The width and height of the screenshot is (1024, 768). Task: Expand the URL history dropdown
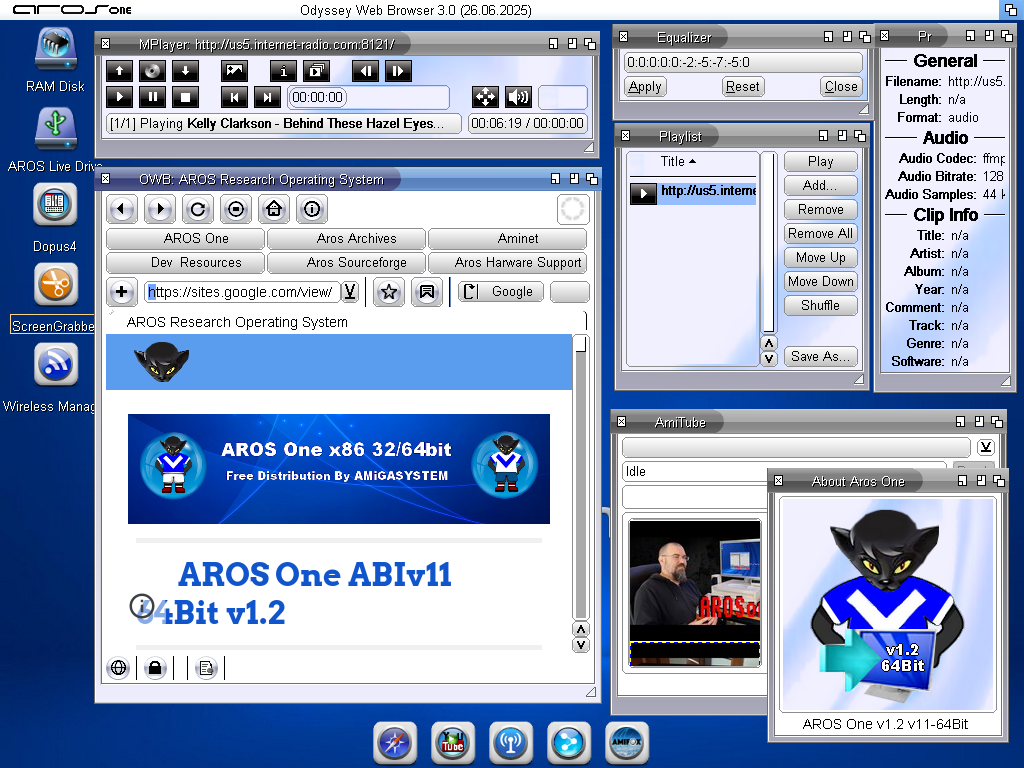[350, 292]
